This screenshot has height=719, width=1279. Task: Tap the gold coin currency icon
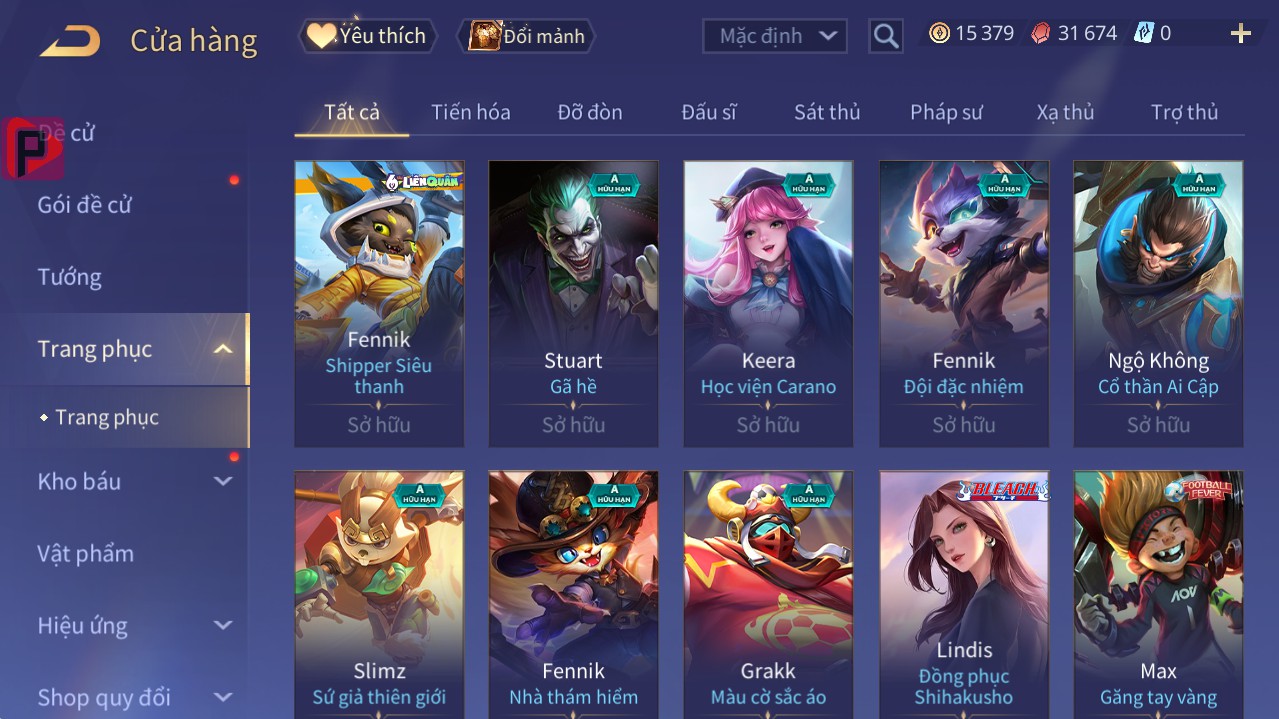(x=939, y=34)
